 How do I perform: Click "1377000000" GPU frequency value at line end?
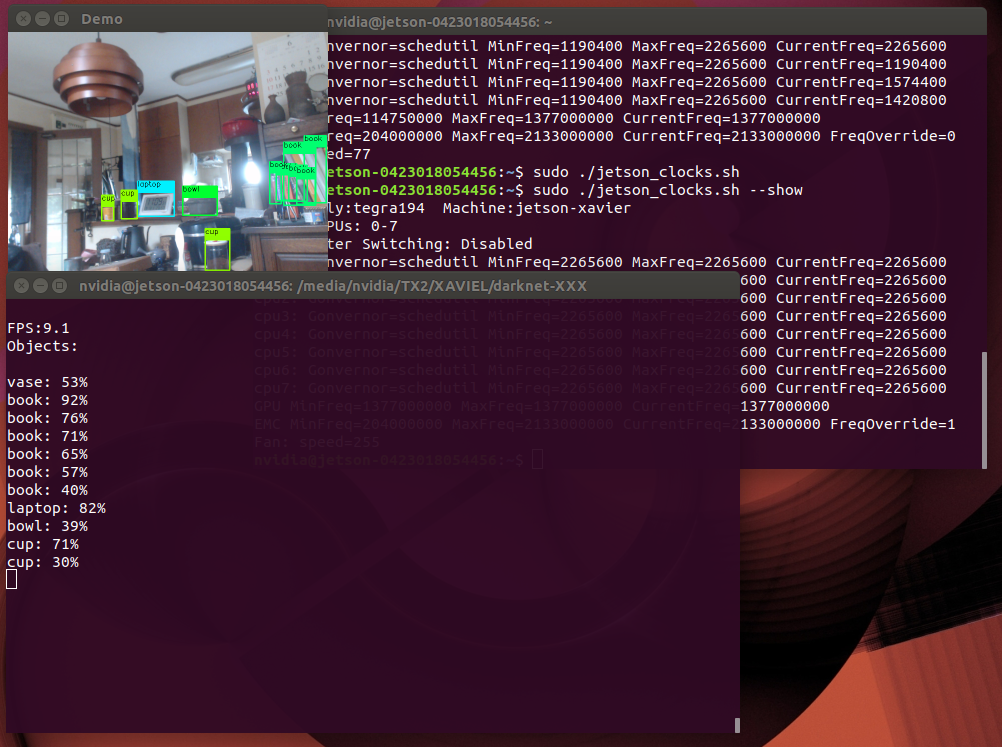(785, 406)
